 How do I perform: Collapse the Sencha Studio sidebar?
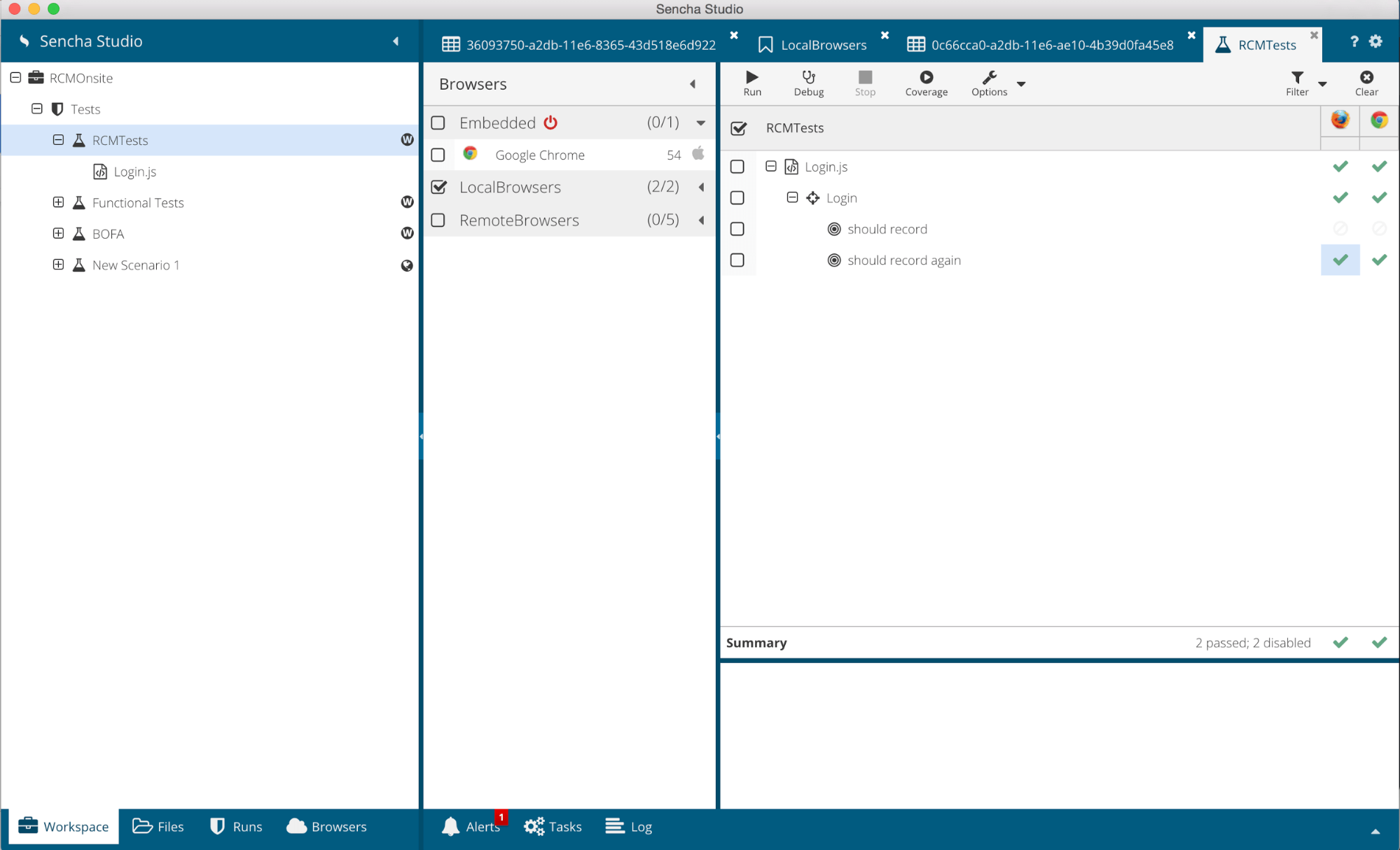pyautogui.click(x=396, y=41)
